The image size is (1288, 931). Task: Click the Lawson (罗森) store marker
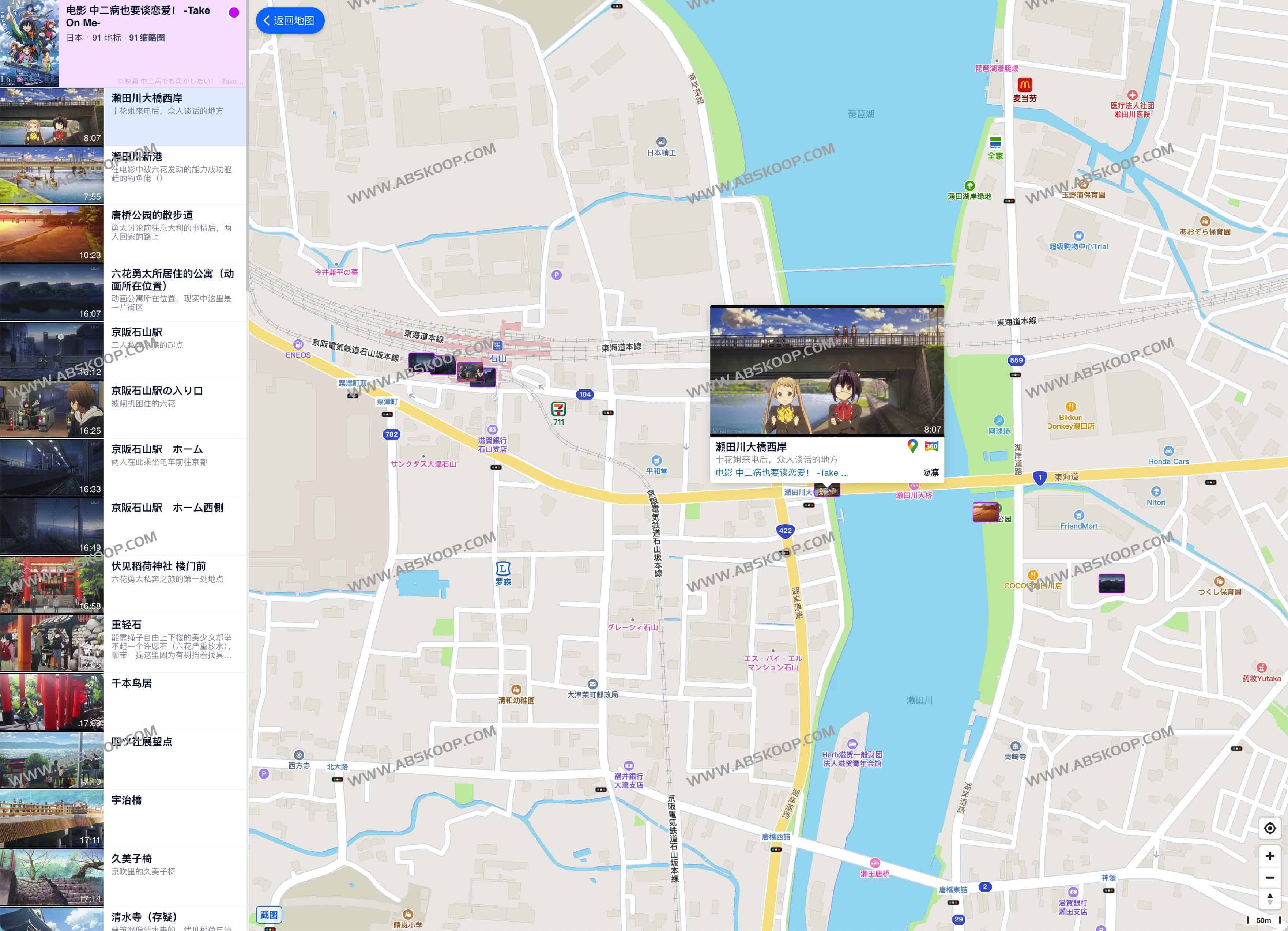tap(503, 569)
